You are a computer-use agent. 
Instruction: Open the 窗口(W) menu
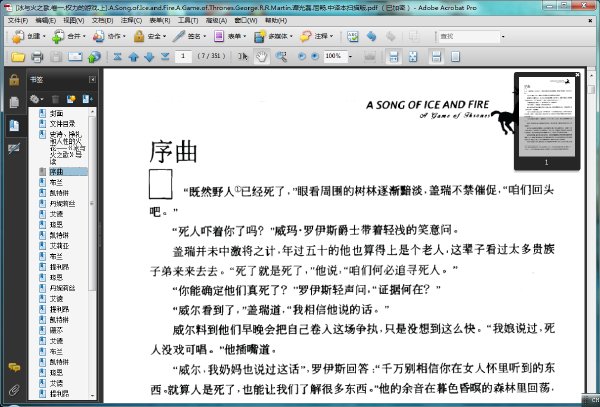pos(246,20)
